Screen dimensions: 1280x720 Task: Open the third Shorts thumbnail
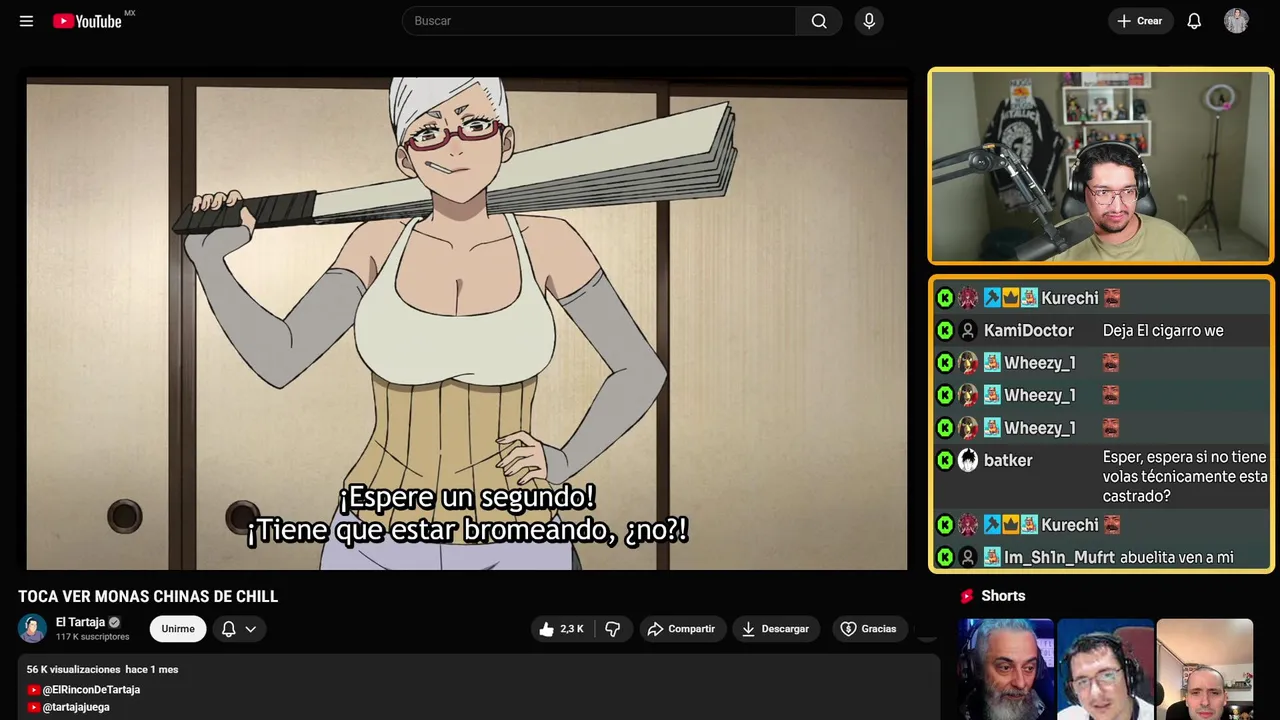[1204, 669]
